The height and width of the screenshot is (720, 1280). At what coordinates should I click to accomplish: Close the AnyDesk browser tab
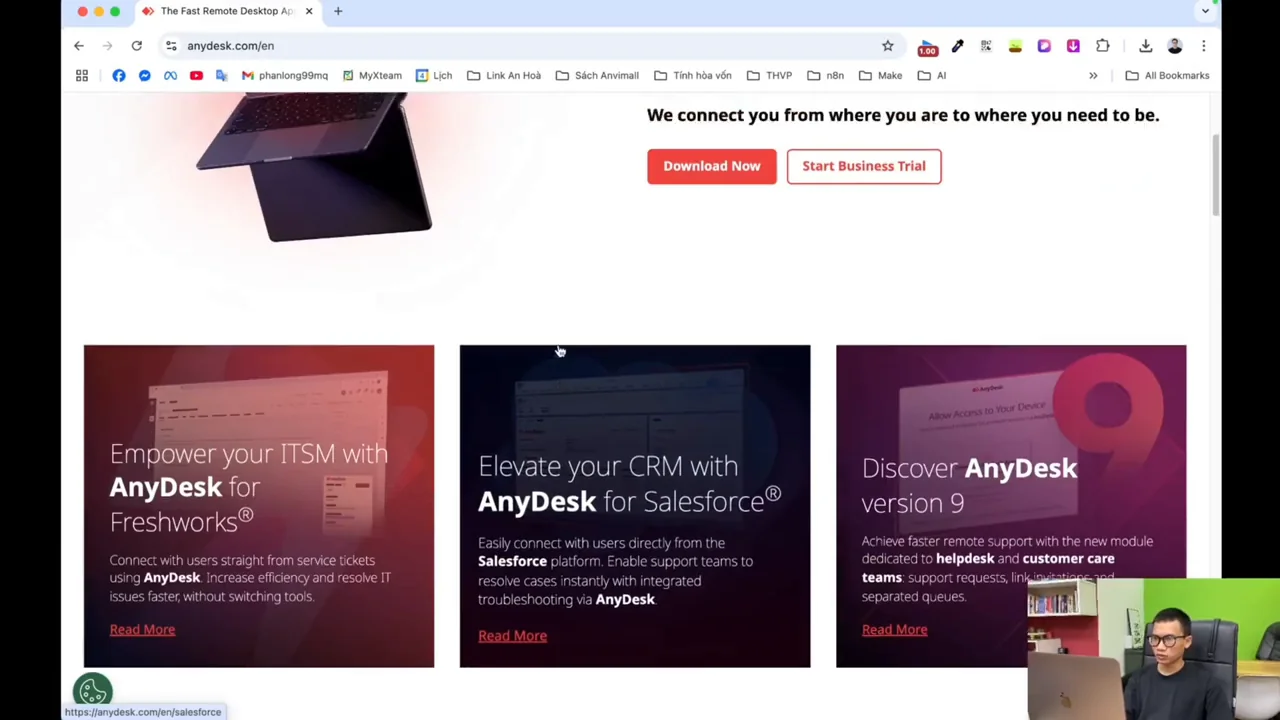coord(309,11)
